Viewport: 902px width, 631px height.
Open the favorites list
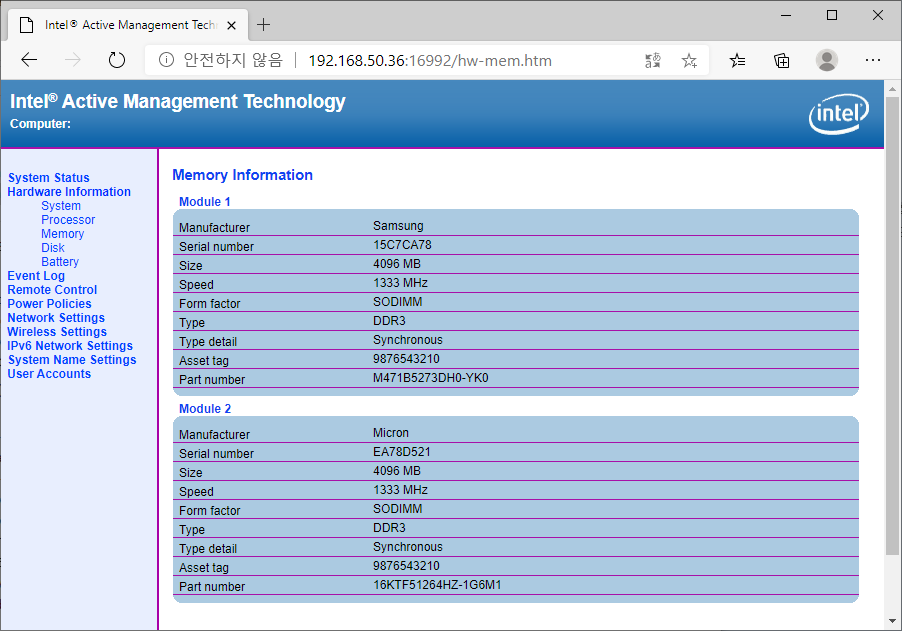[x=737, y=60]
